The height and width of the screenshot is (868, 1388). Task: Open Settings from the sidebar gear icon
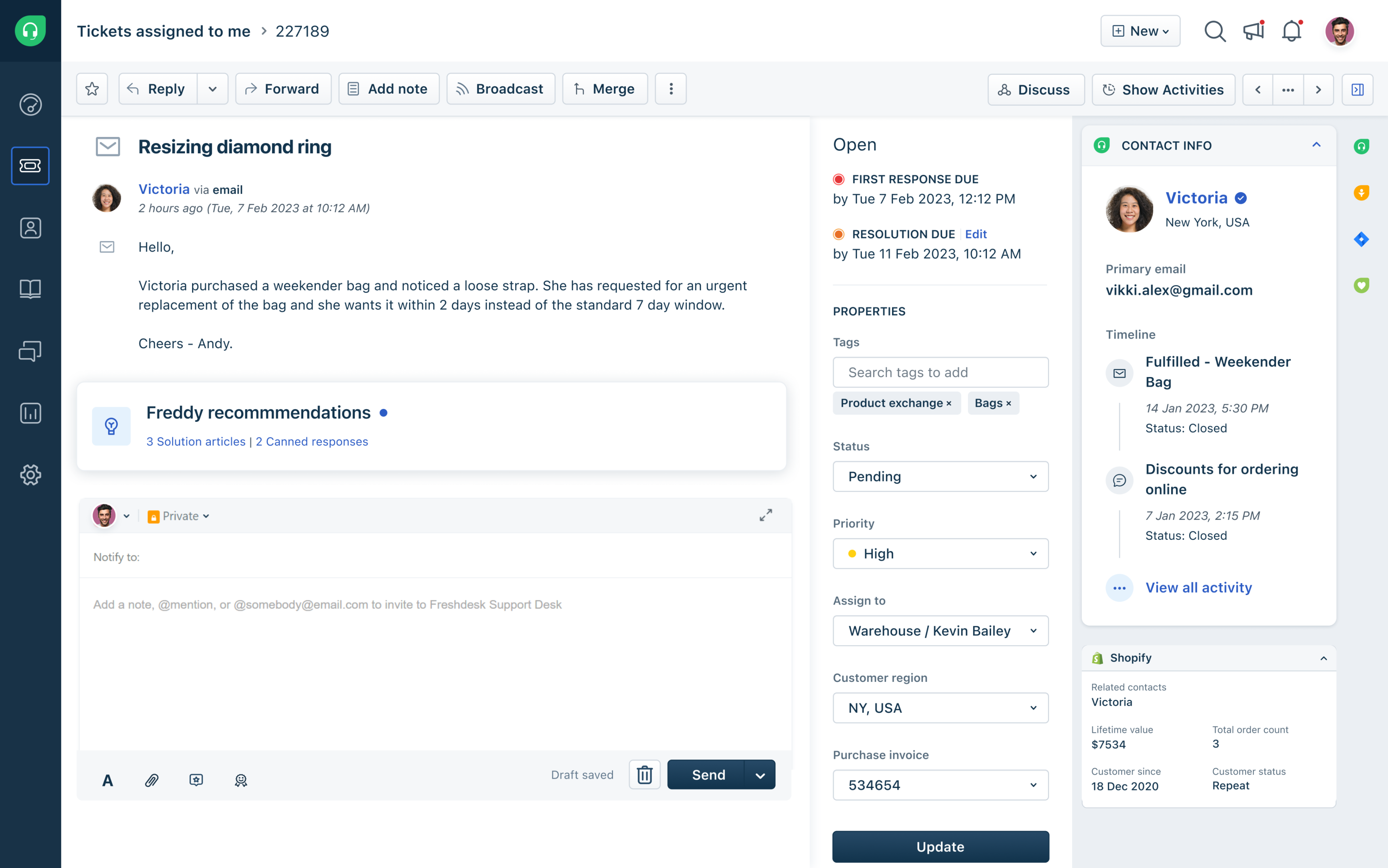point(30,475)
